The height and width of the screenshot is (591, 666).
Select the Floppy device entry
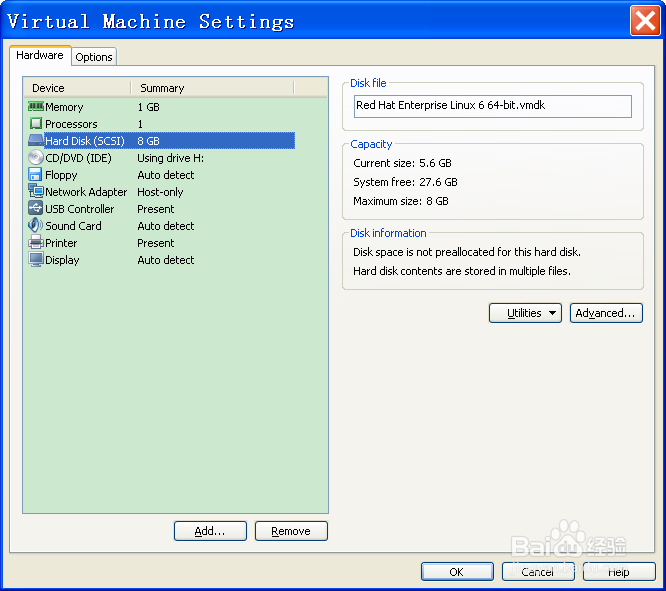coord(61,175)
